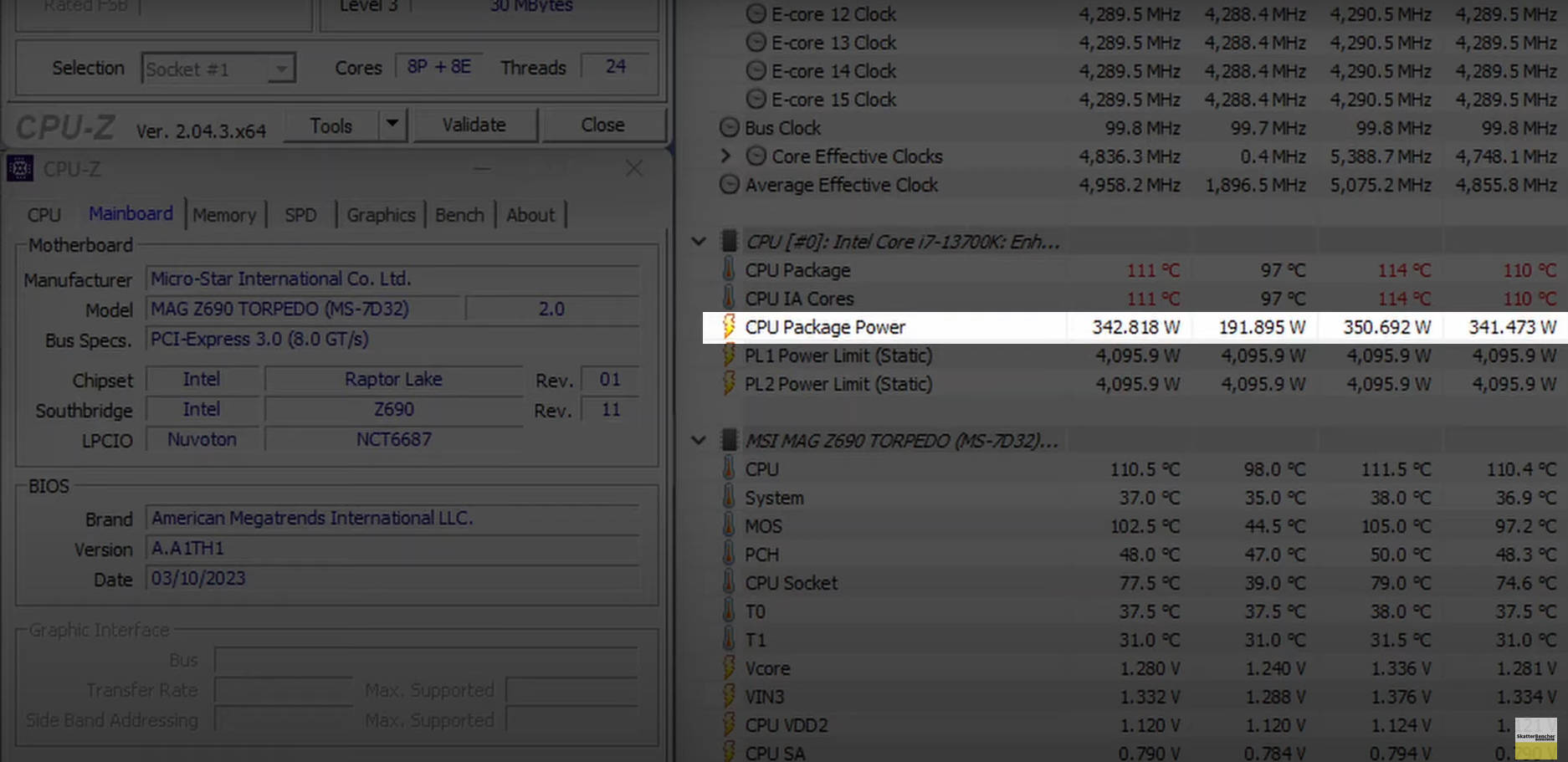Click the 342.818 W package power value

coord(1135,327)
